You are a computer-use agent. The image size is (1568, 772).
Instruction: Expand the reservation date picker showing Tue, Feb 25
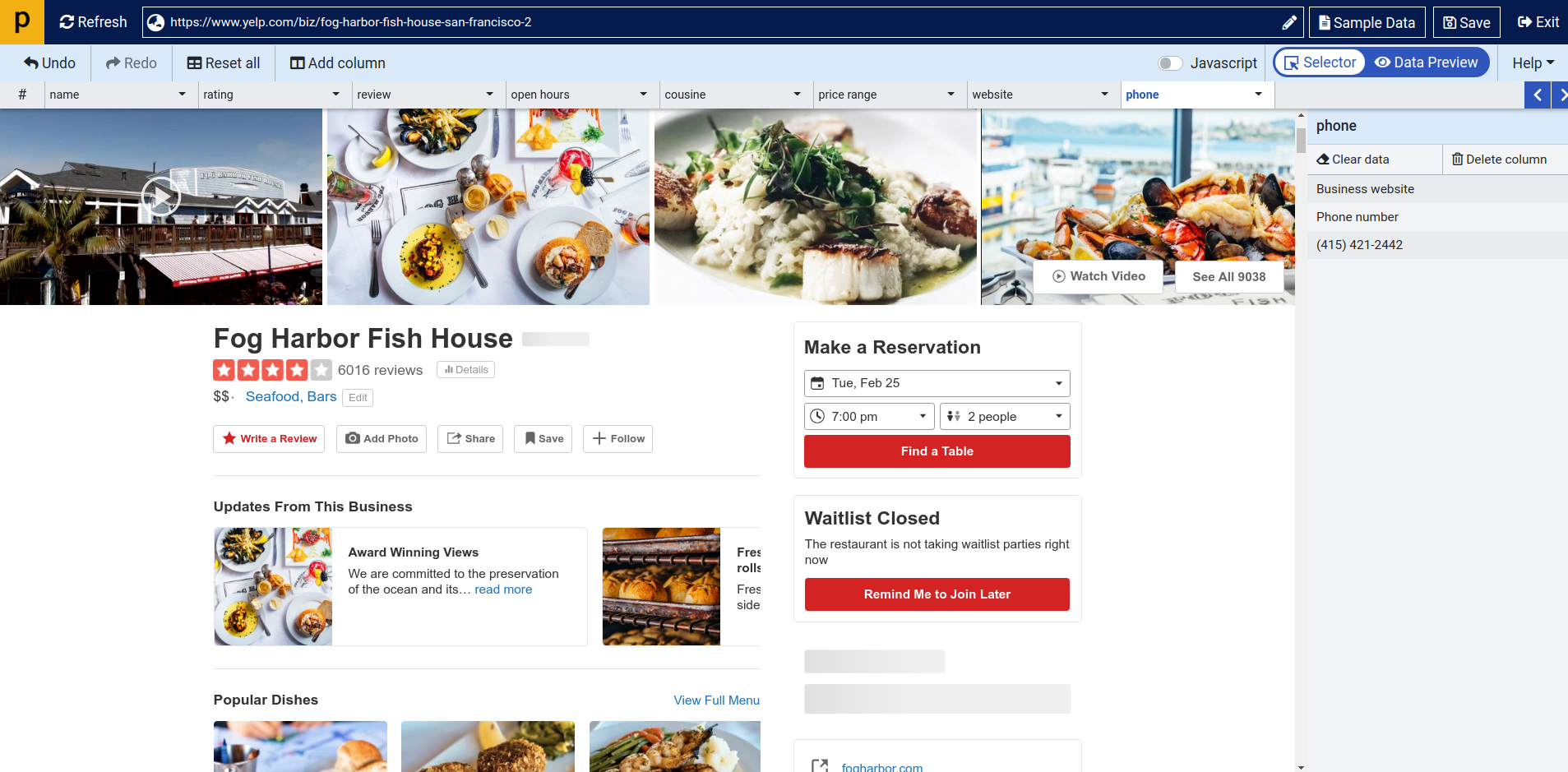pos(1057,383)
